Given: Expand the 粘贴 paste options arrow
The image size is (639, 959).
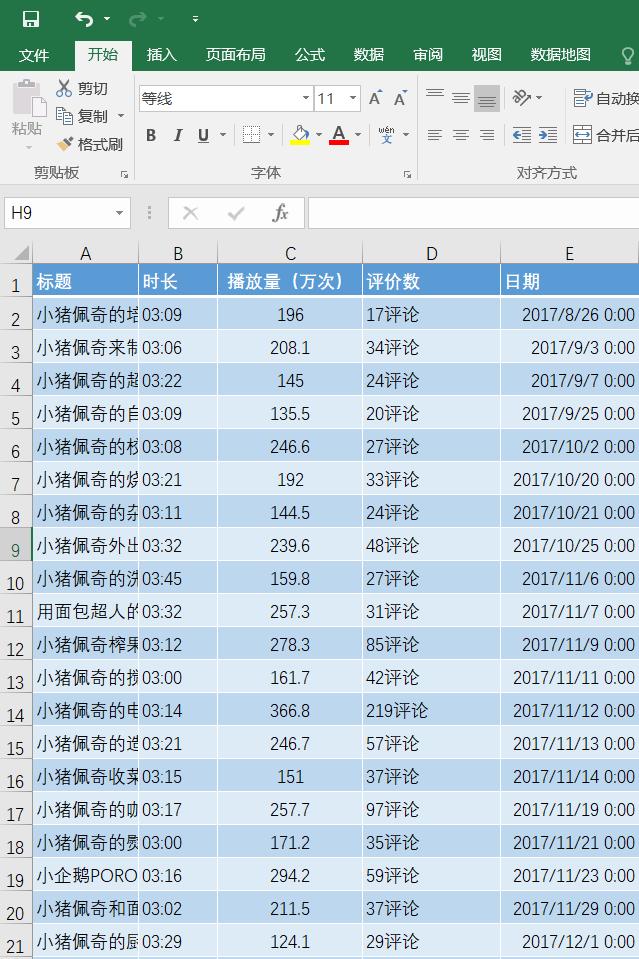Looking at the screenshot, I should 28,147.
